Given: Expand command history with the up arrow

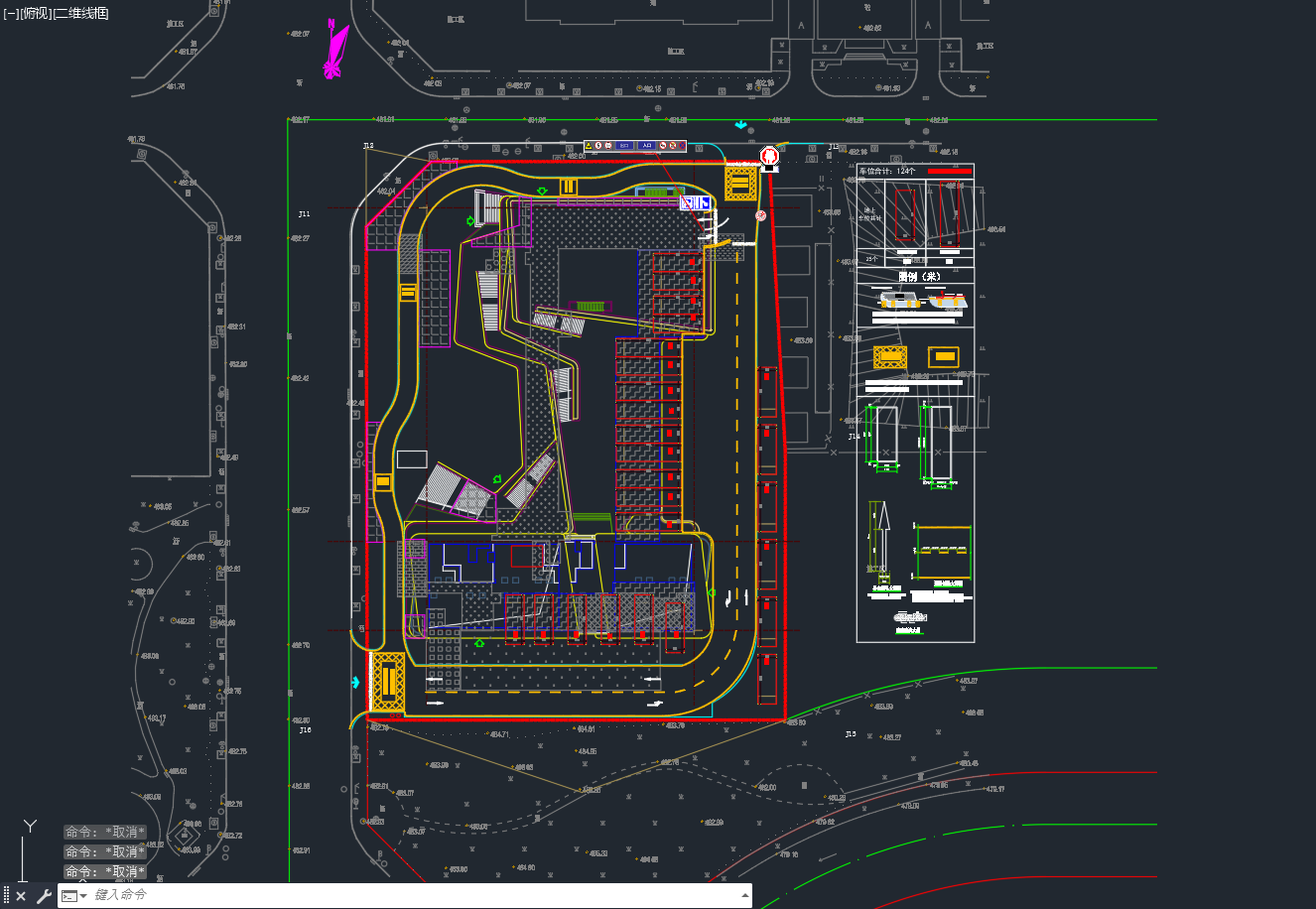Looking at the screenshot, I should pyautogui.click(x=744, y=895).
